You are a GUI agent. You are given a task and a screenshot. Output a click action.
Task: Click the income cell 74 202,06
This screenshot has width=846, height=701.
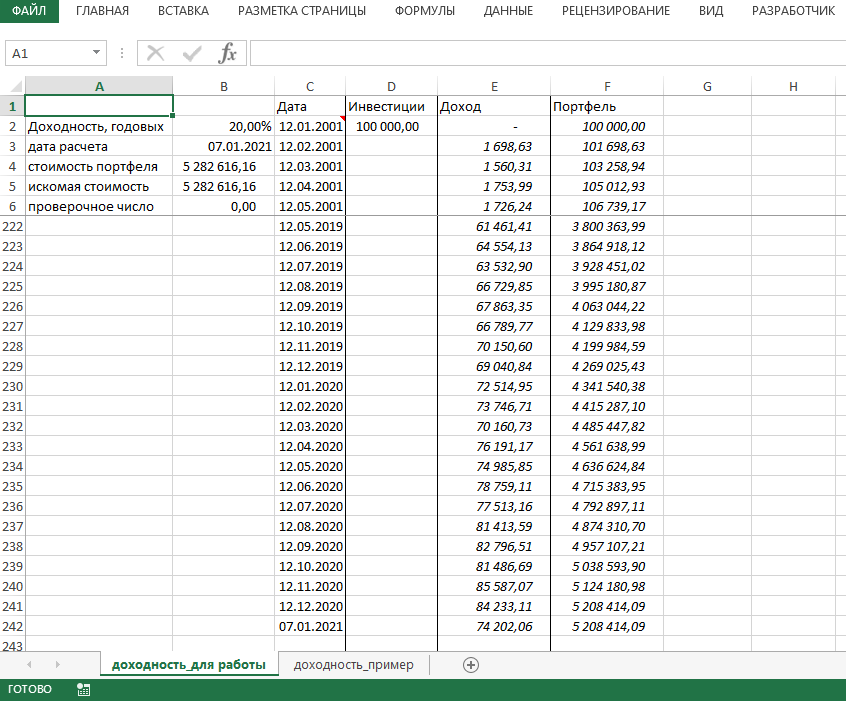[494, 627]
